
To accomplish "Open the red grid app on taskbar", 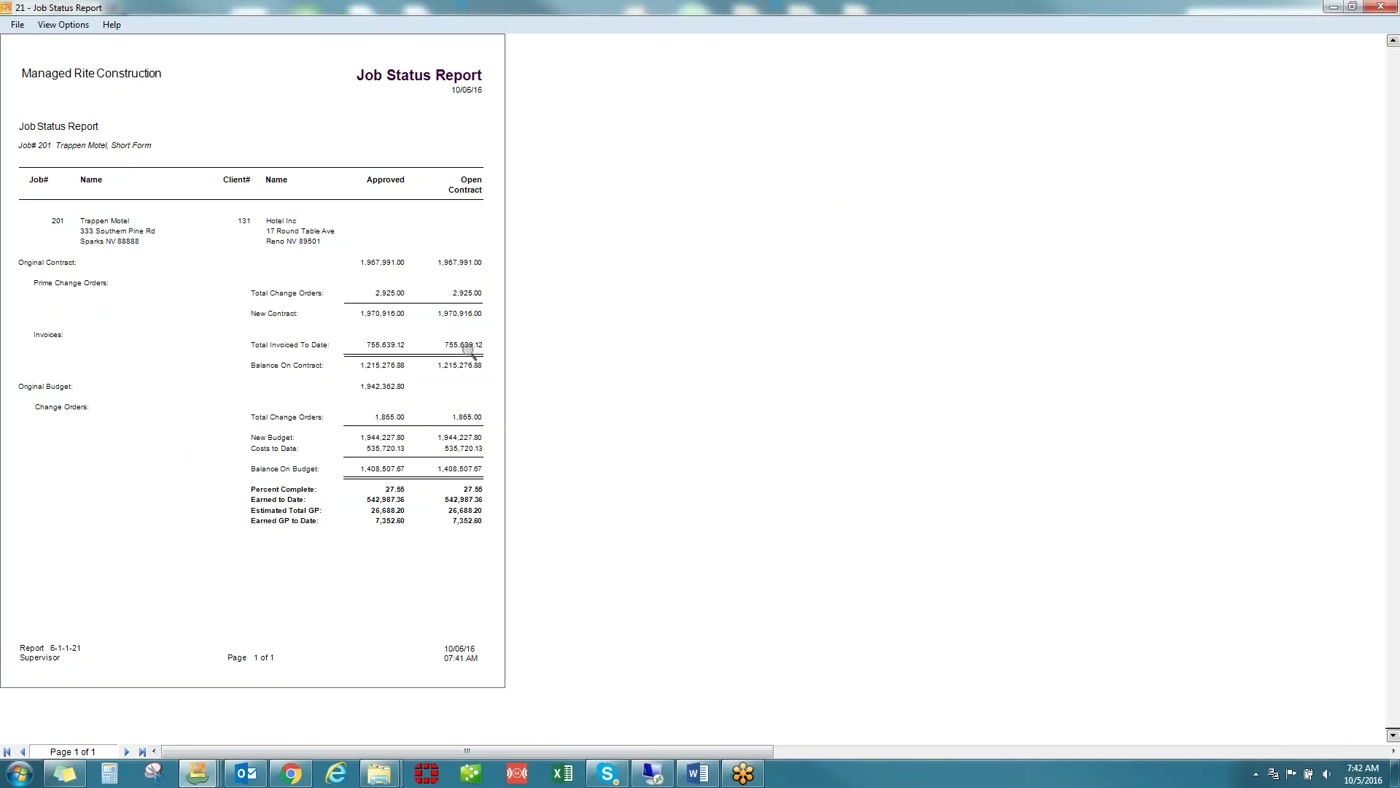I will (426, 773).
